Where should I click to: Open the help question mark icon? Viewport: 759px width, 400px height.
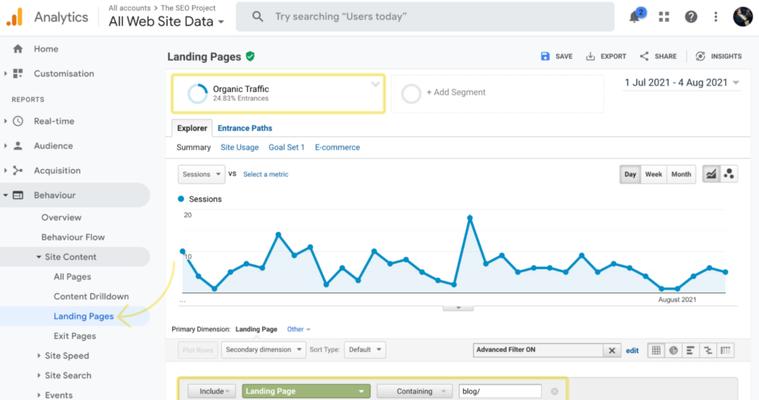[x=691, y=17]
